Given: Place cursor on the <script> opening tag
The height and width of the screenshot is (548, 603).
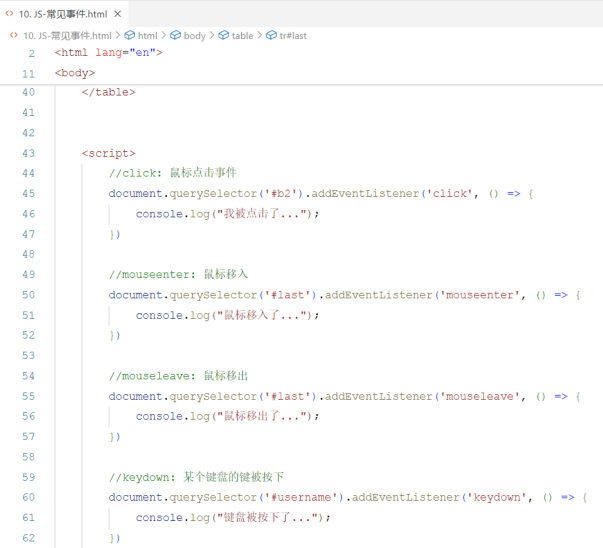Looking at the screenshot, I should (108, 153).
